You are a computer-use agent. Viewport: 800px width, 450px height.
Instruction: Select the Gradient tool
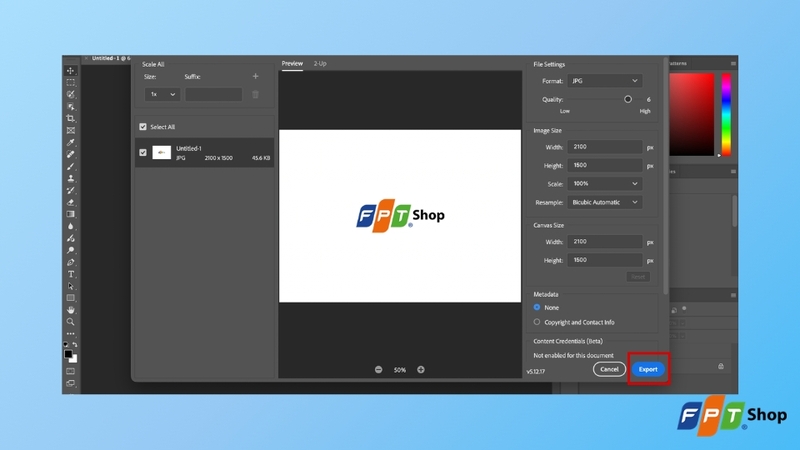(70, 214)
